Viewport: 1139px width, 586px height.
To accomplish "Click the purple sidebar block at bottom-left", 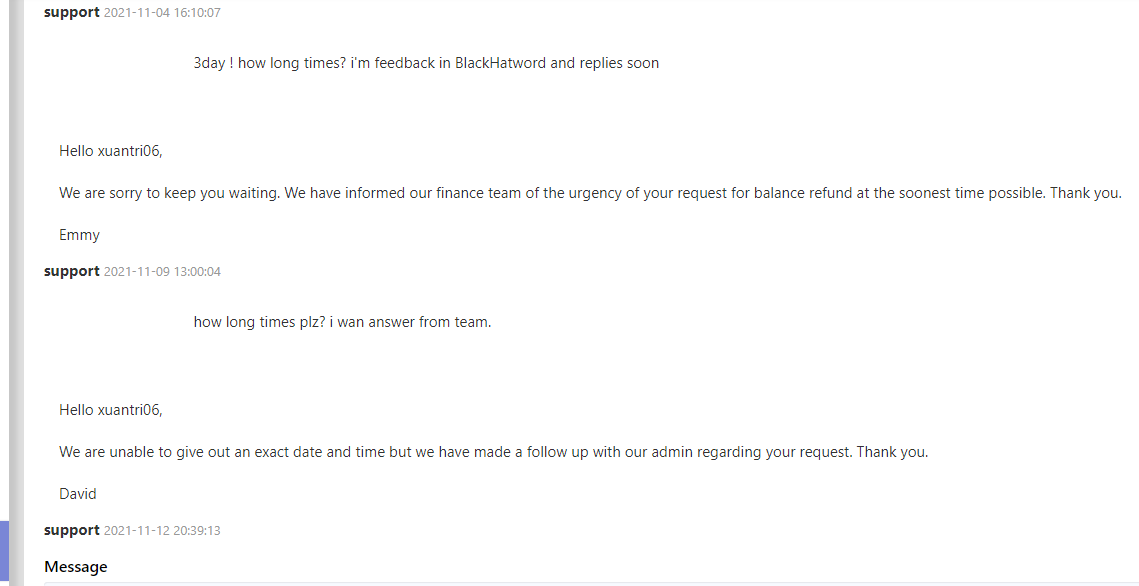I will (x=4, y=553).
